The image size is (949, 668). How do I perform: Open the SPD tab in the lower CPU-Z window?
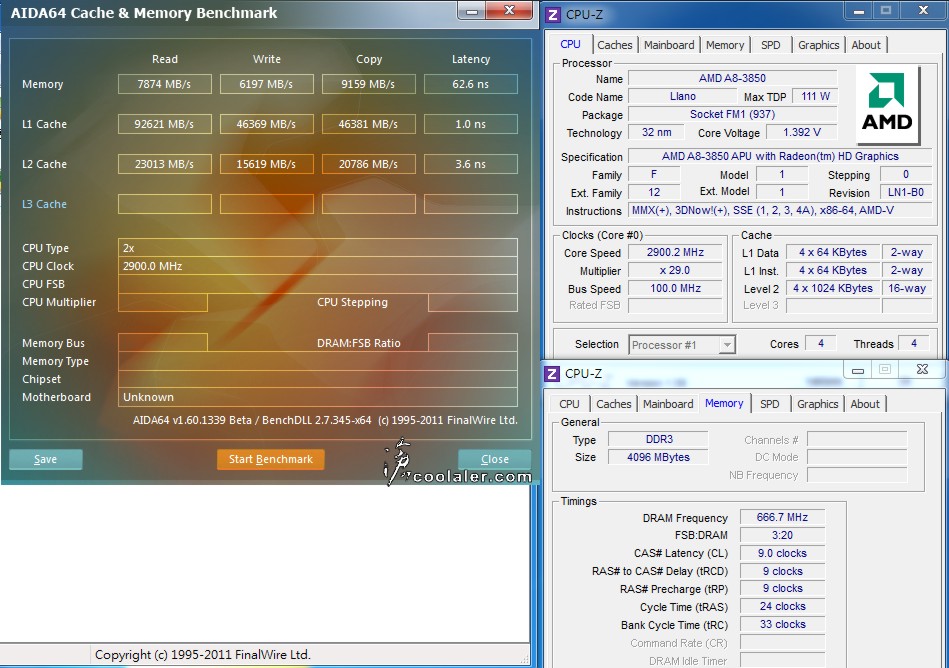tap(770, 404)
